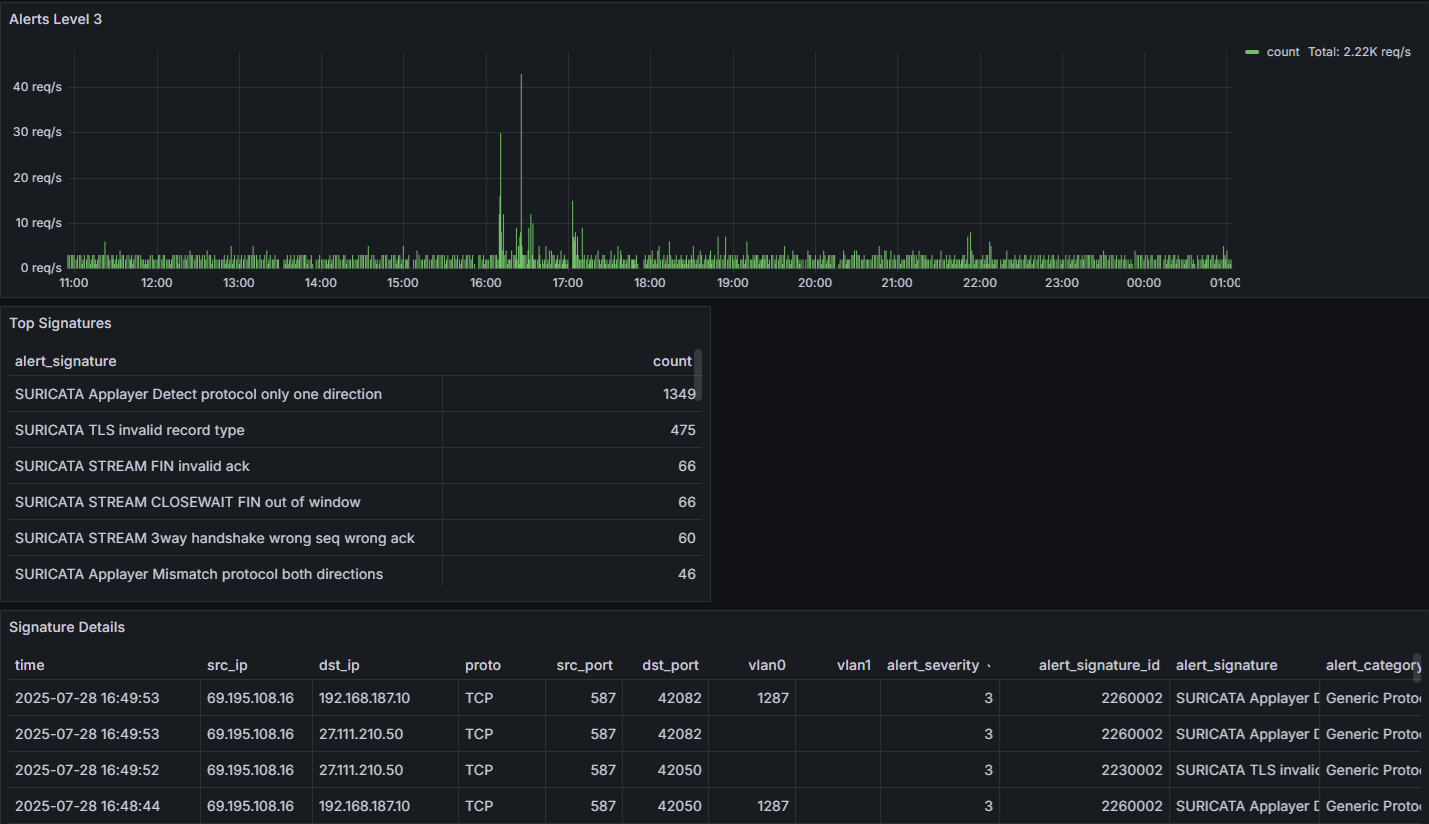The height and width of the screenshot is (824, 1429).
Task: Click the 22:00 time axis label
Action: pos(979,283)
